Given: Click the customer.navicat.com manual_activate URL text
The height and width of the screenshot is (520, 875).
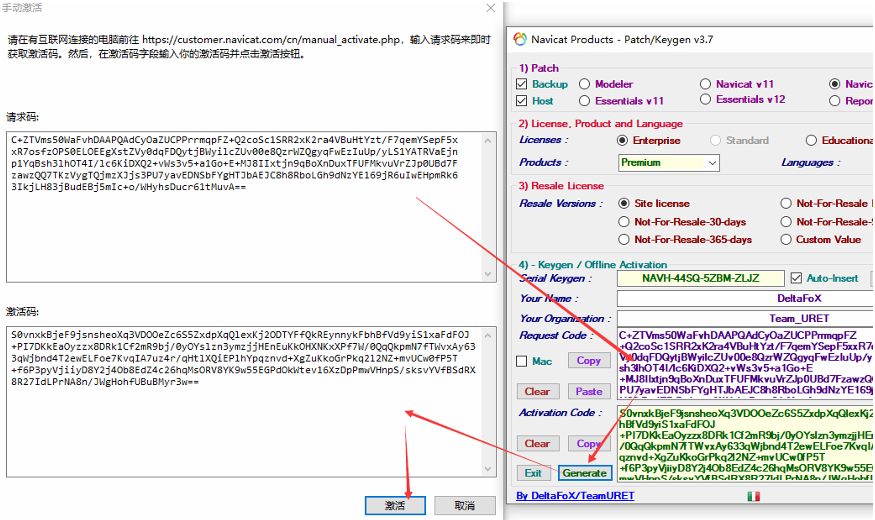Looking at the screenshot, I should click(271, 40).
